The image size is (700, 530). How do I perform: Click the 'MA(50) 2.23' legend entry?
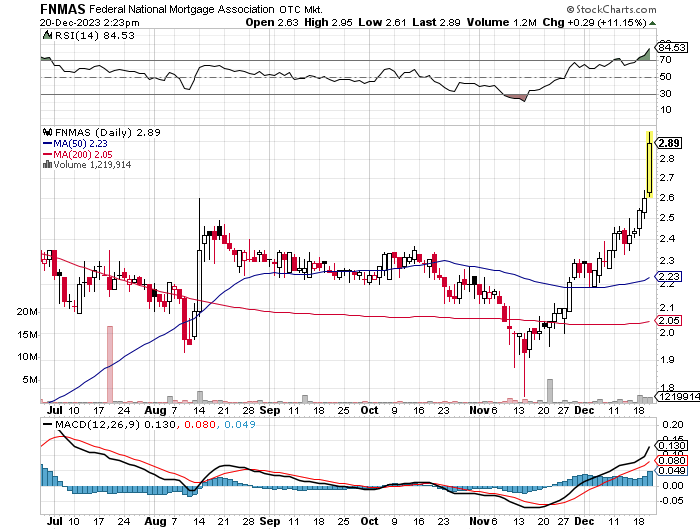75,143
